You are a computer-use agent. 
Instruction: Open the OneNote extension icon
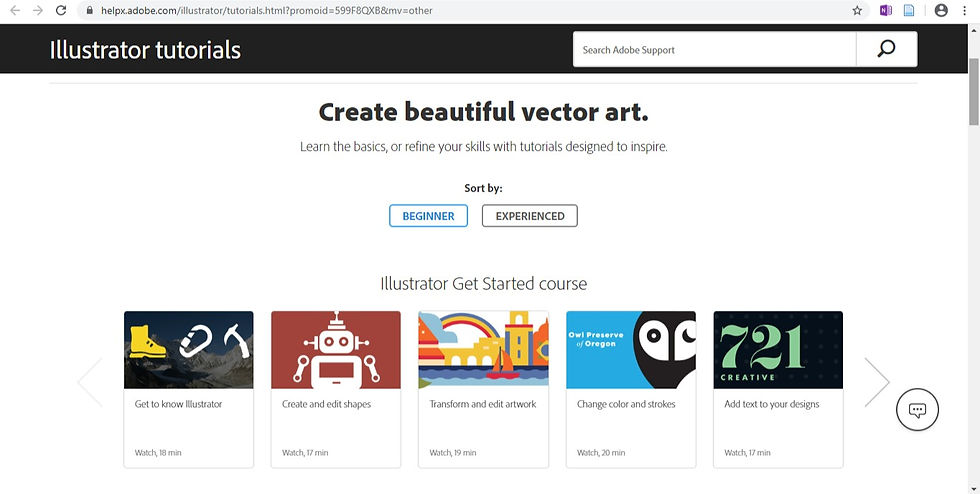click(886, 11)
